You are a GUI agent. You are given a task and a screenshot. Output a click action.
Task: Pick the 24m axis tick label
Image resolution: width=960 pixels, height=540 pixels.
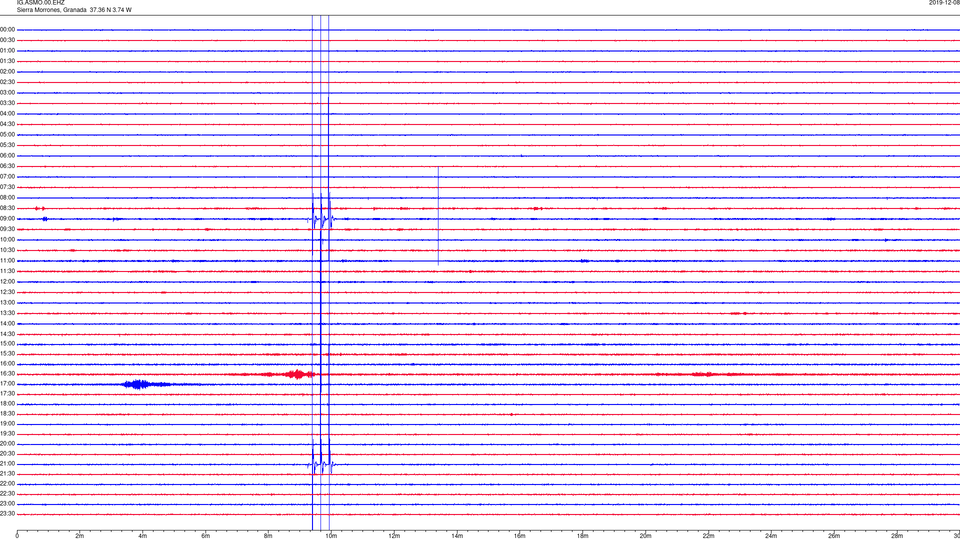[x=771, y=536]
